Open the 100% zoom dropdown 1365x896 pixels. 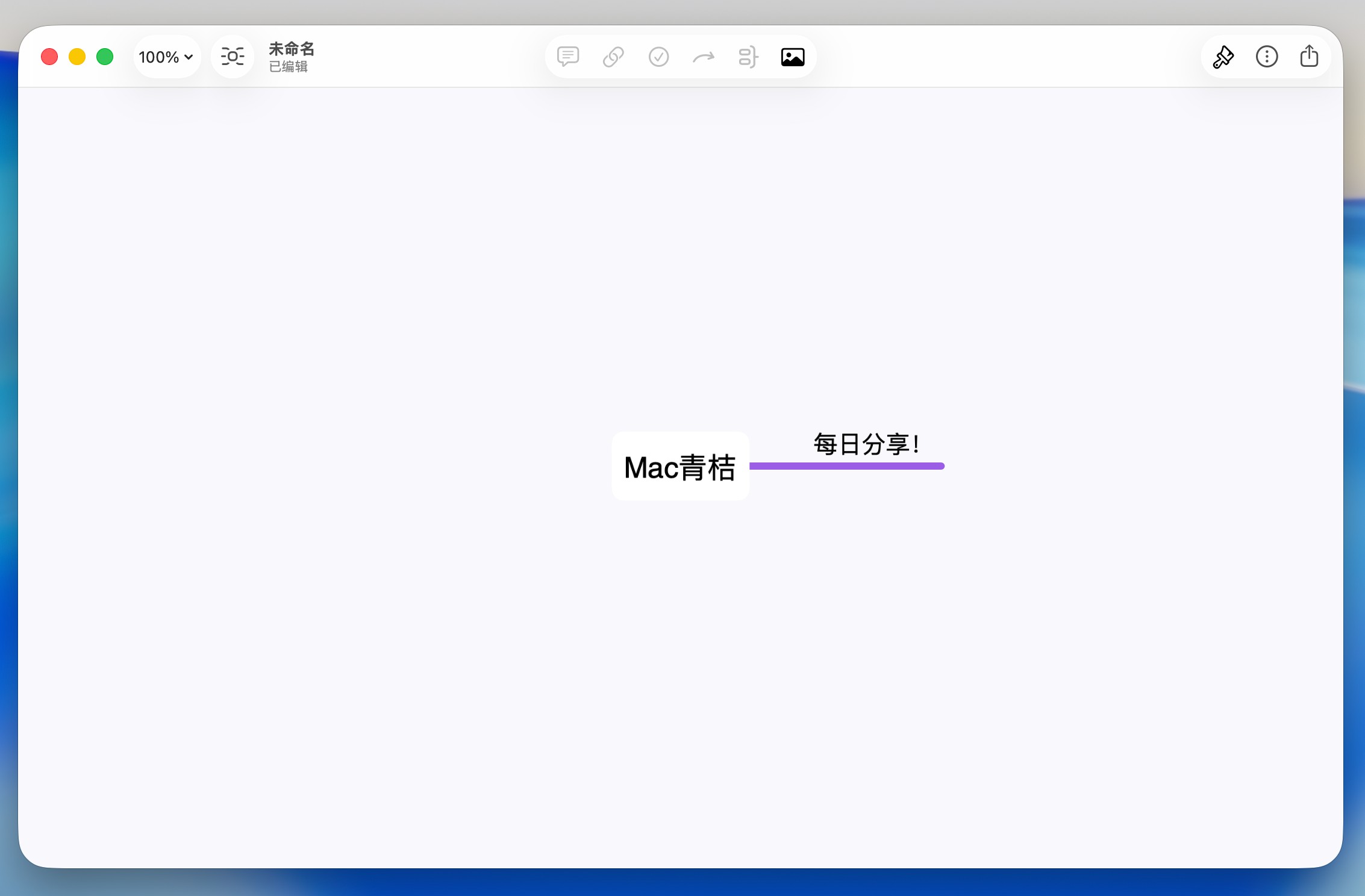(166, 57)
